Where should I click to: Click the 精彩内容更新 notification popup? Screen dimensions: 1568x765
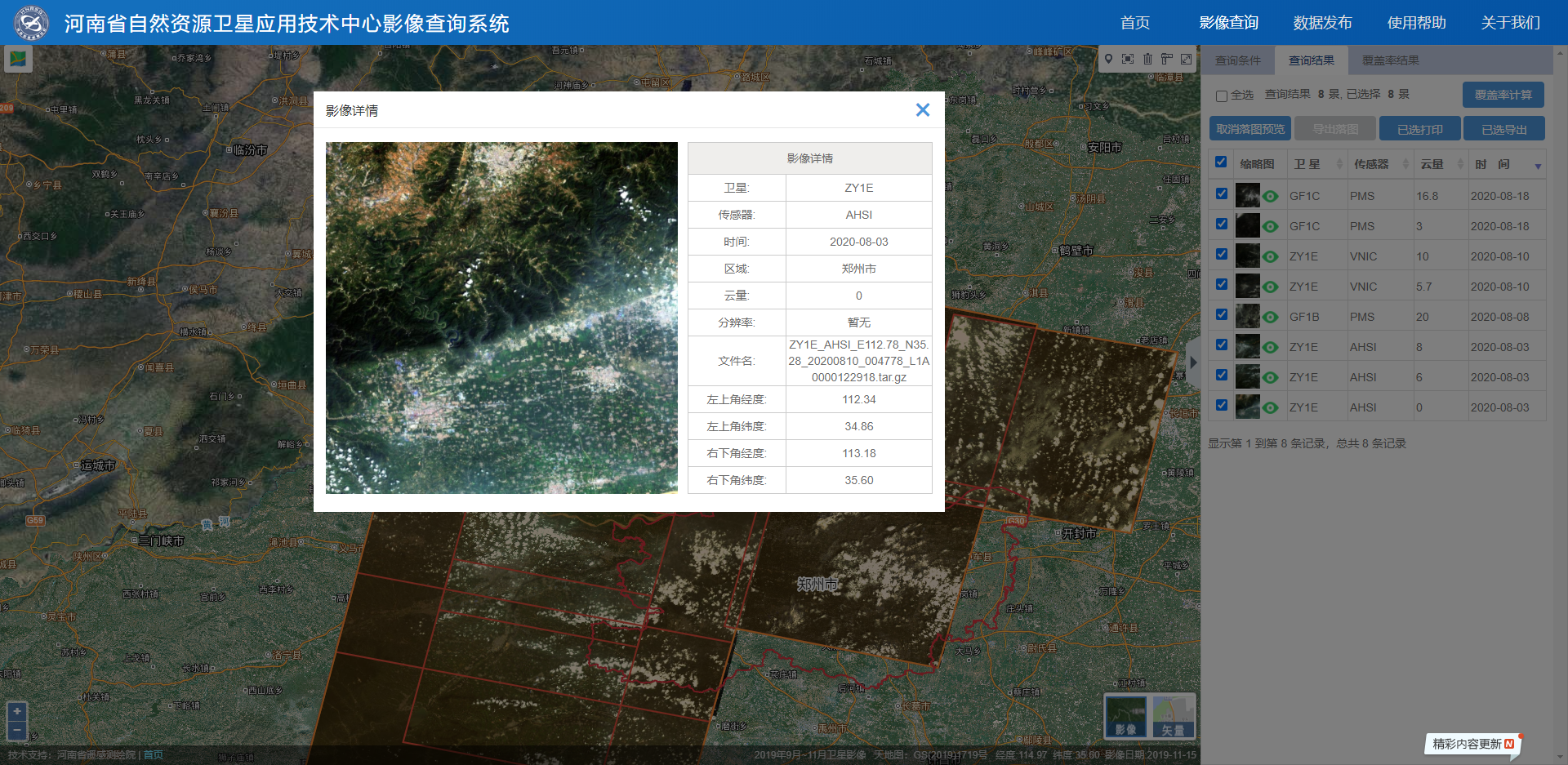tap(1473, 744)
